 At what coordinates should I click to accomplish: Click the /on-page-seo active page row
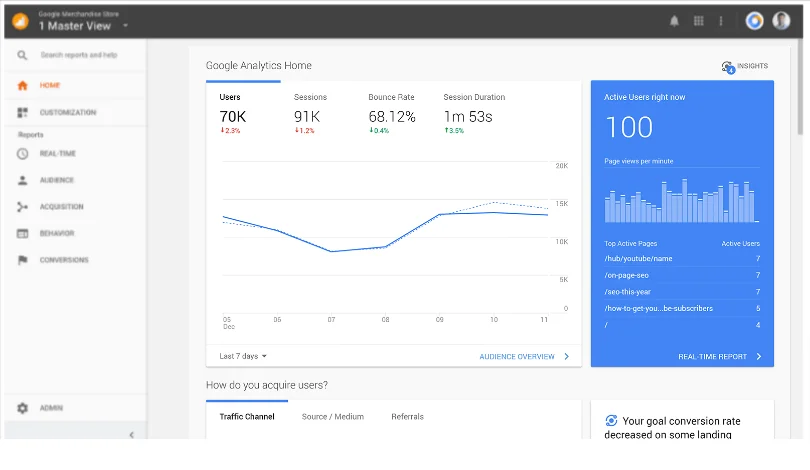tap(682, 275)
